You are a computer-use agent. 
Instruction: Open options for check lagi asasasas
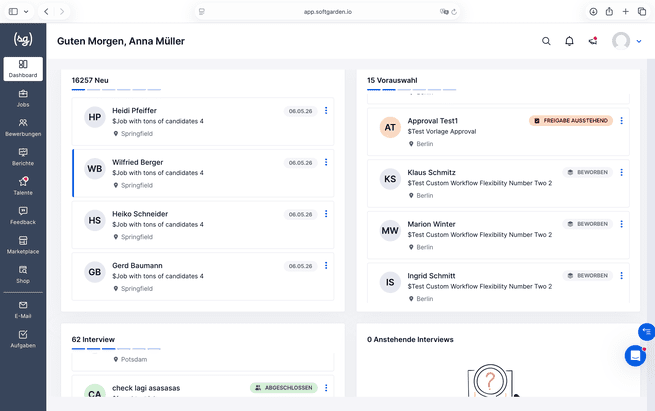pos(326,388)
